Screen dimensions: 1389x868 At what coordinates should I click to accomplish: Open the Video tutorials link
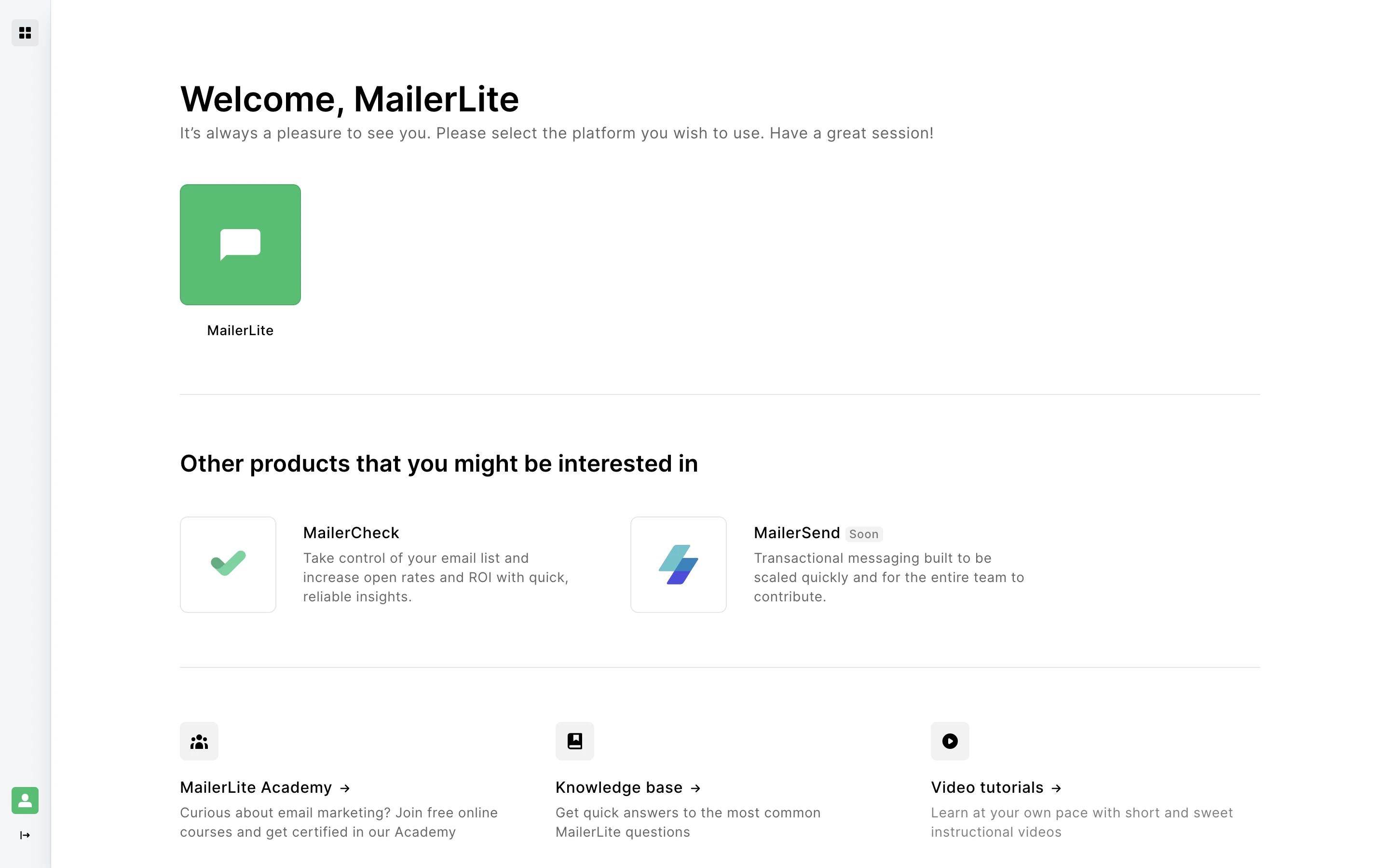click(x=987, y=787)
